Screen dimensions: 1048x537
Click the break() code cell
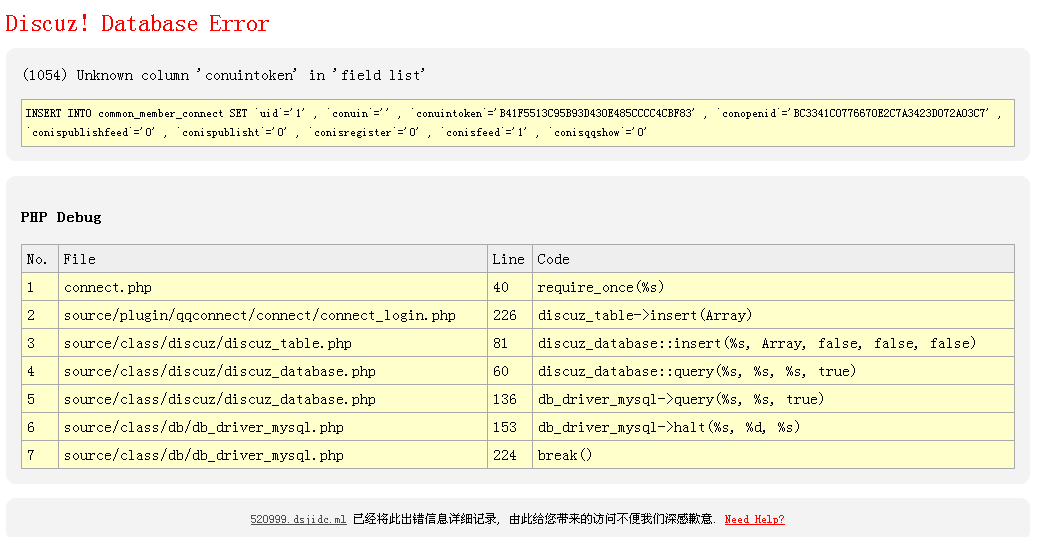click(x=565, y=455)
